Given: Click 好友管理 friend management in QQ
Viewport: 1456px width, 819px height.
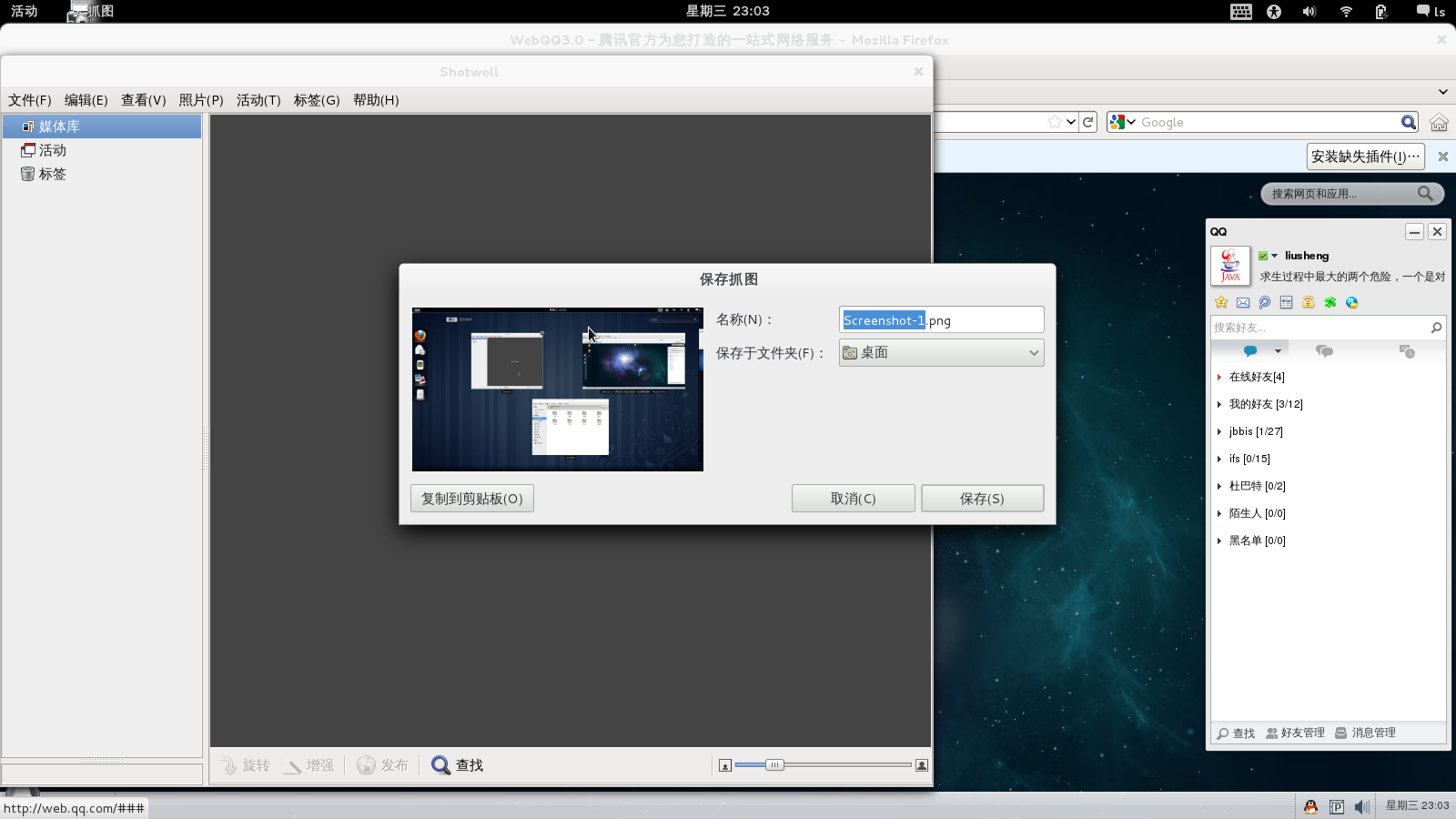Looking at the screenshot, I should pyautogui.click(x=1295, y=733).
